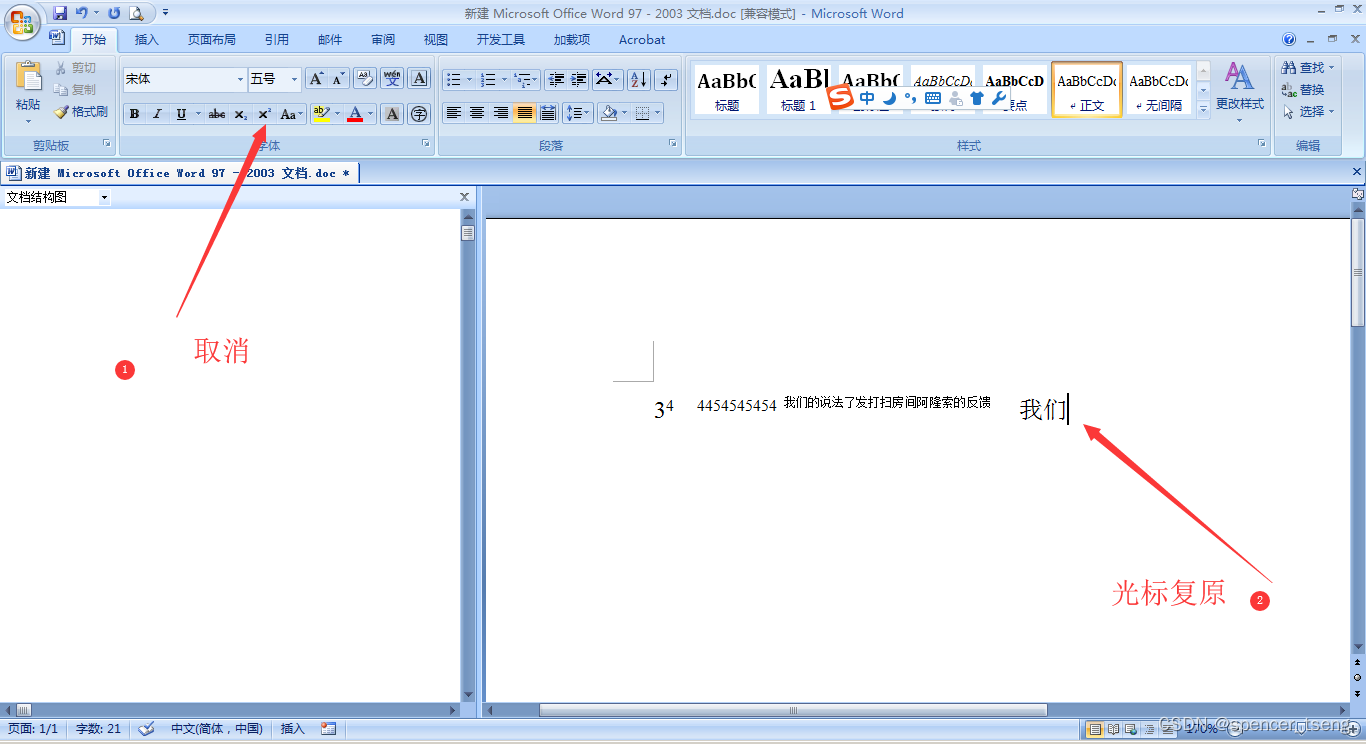Open paragraph shading color bucket
The height and width of the screenshot is (744, 1366).
(x=608, y=113)
